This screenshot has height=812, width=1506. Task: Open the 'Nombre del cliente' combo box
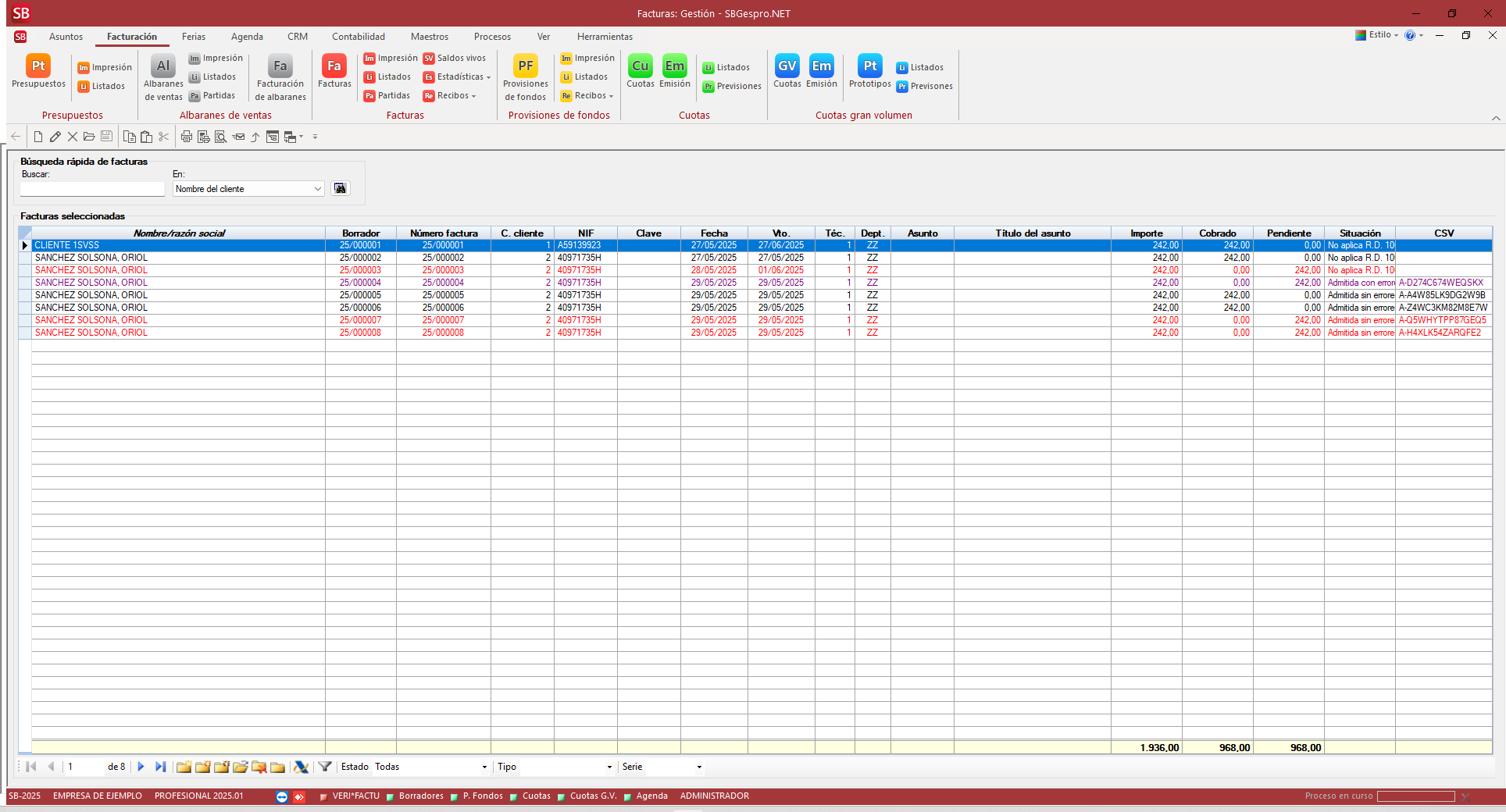317,189
